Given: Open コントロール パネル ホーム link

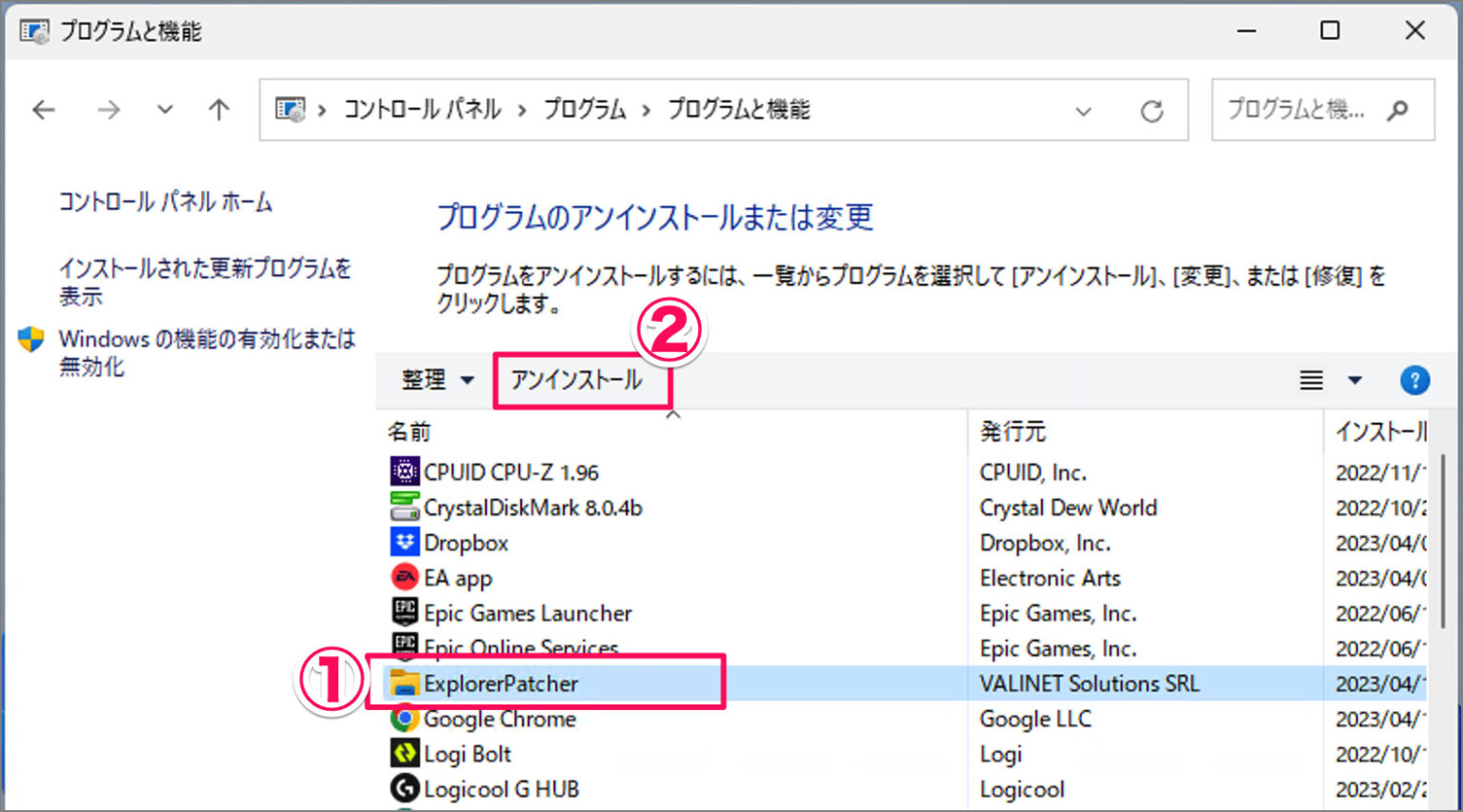Looking at the screenshot, I should click(x=166, y=202).
